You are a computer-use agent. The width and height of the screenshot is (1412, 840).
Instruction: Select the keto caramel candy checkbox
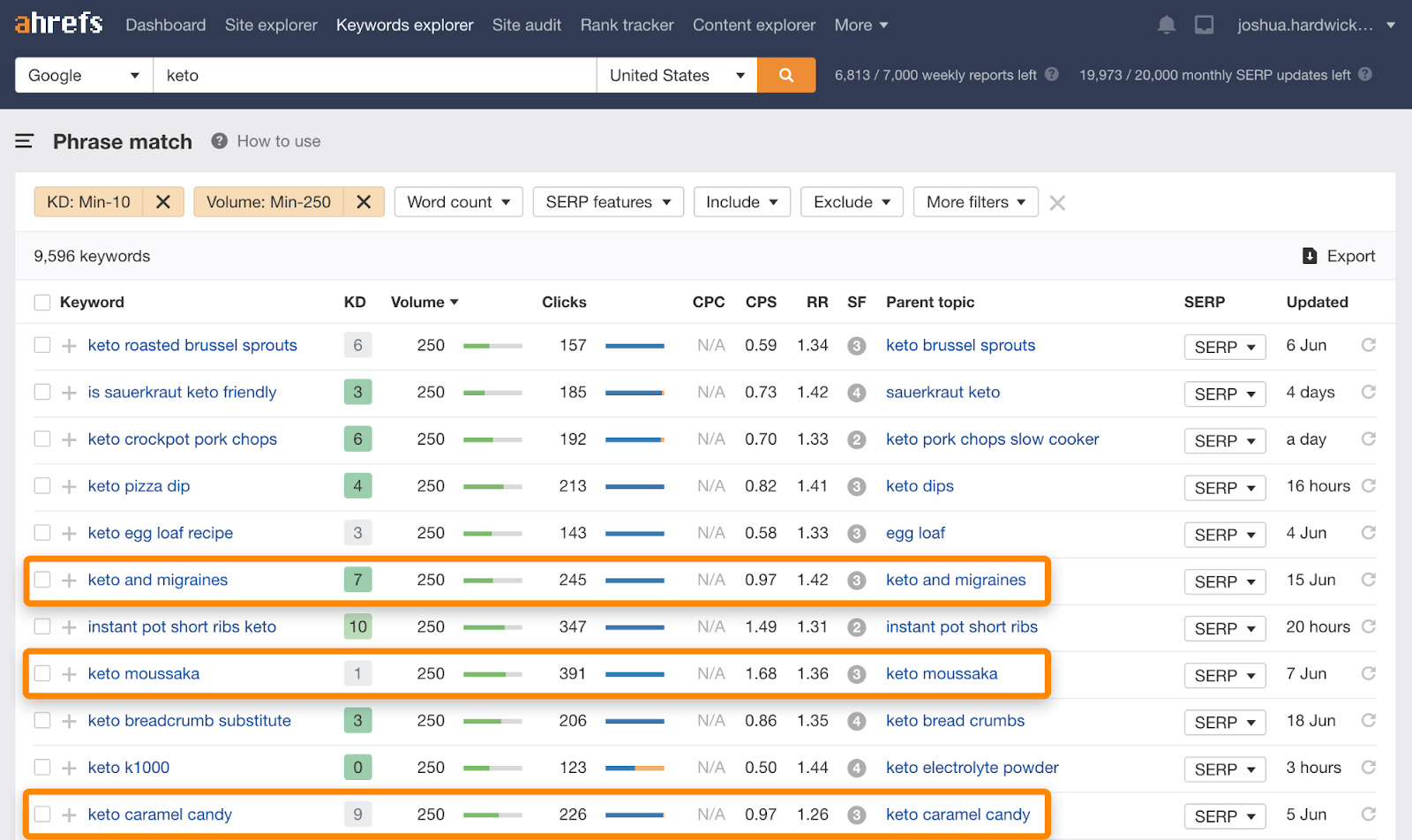click(x=42, y=814)
